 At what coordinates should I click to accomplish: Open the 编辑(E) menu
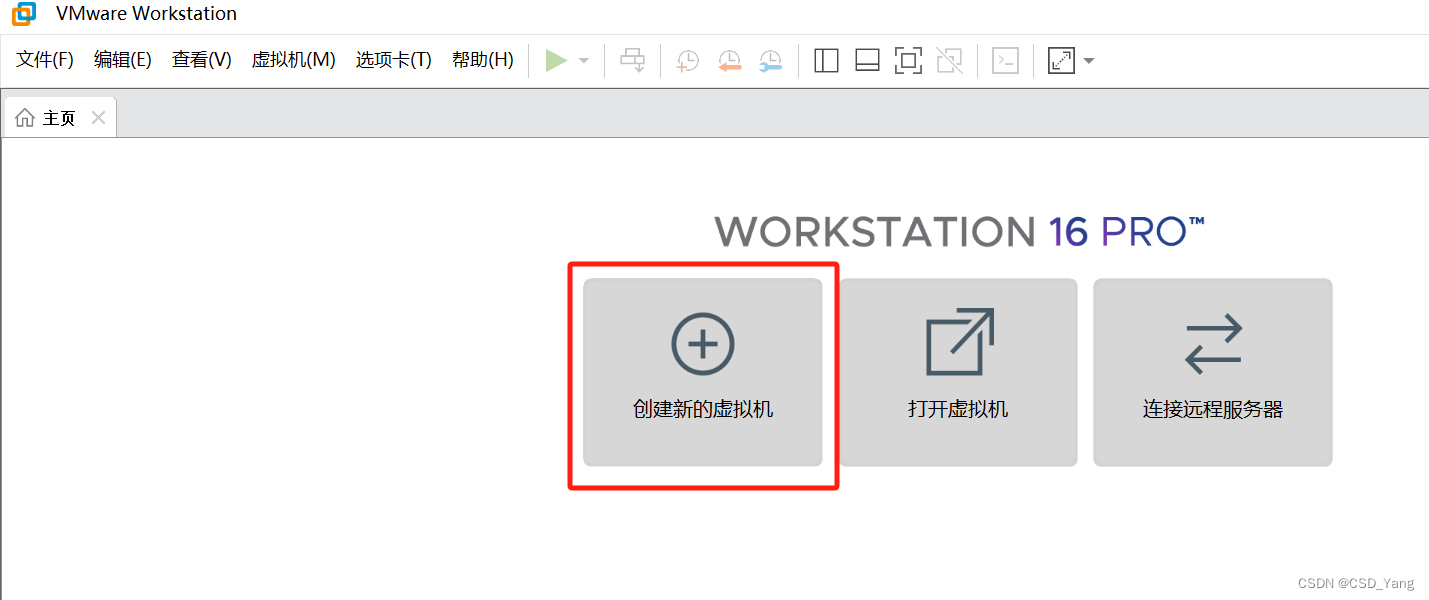click(122, 60)
